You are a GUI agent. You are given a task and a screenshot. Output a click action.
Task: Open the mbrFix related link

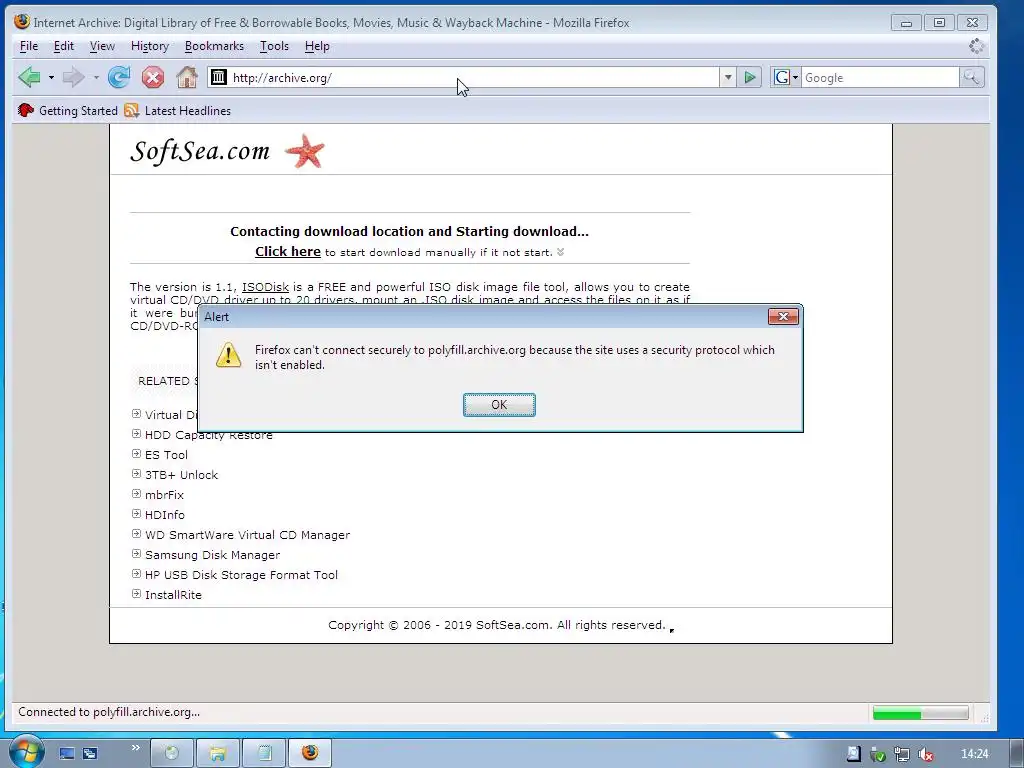pyautogui.click(x=165, y=495)
